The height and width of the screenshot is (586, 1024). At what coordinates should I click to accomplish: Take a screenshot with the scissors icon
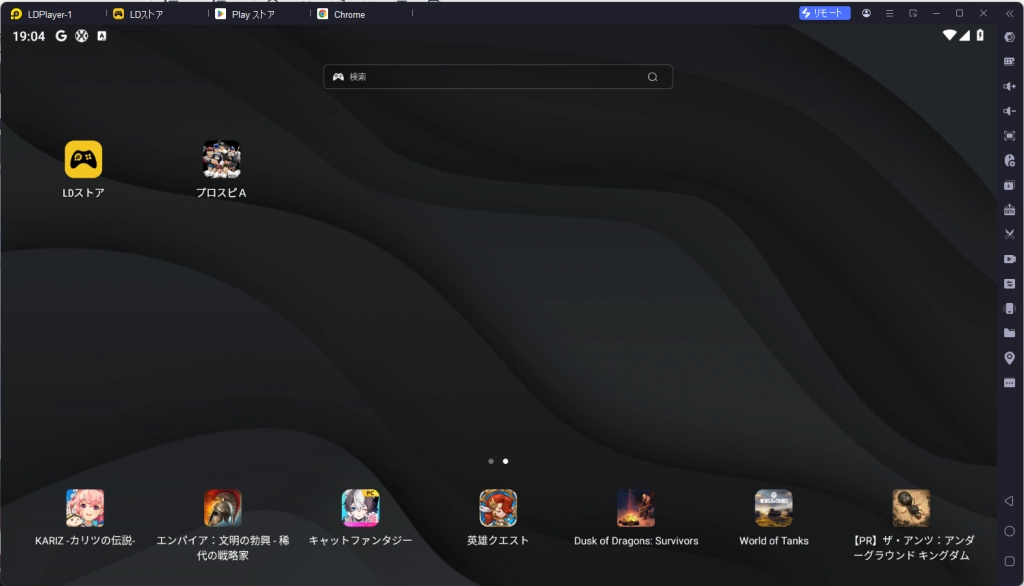(1009, 234)
